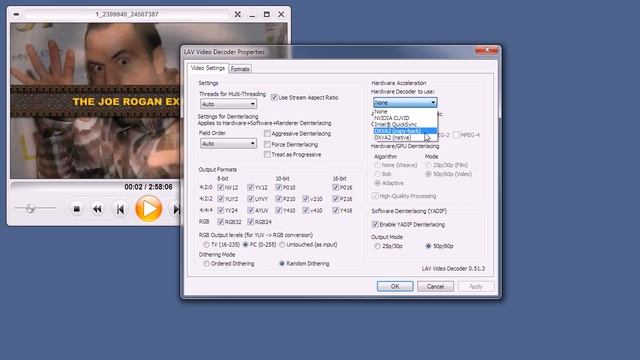Select the Video Settings tab

(208, 68)
